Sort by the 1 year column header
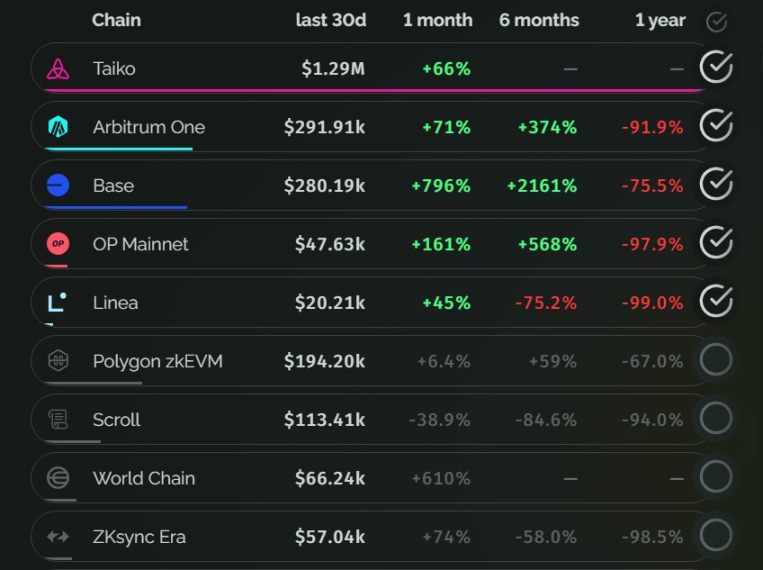This screenshot has width=763, height=570. [x=660, y=21]
